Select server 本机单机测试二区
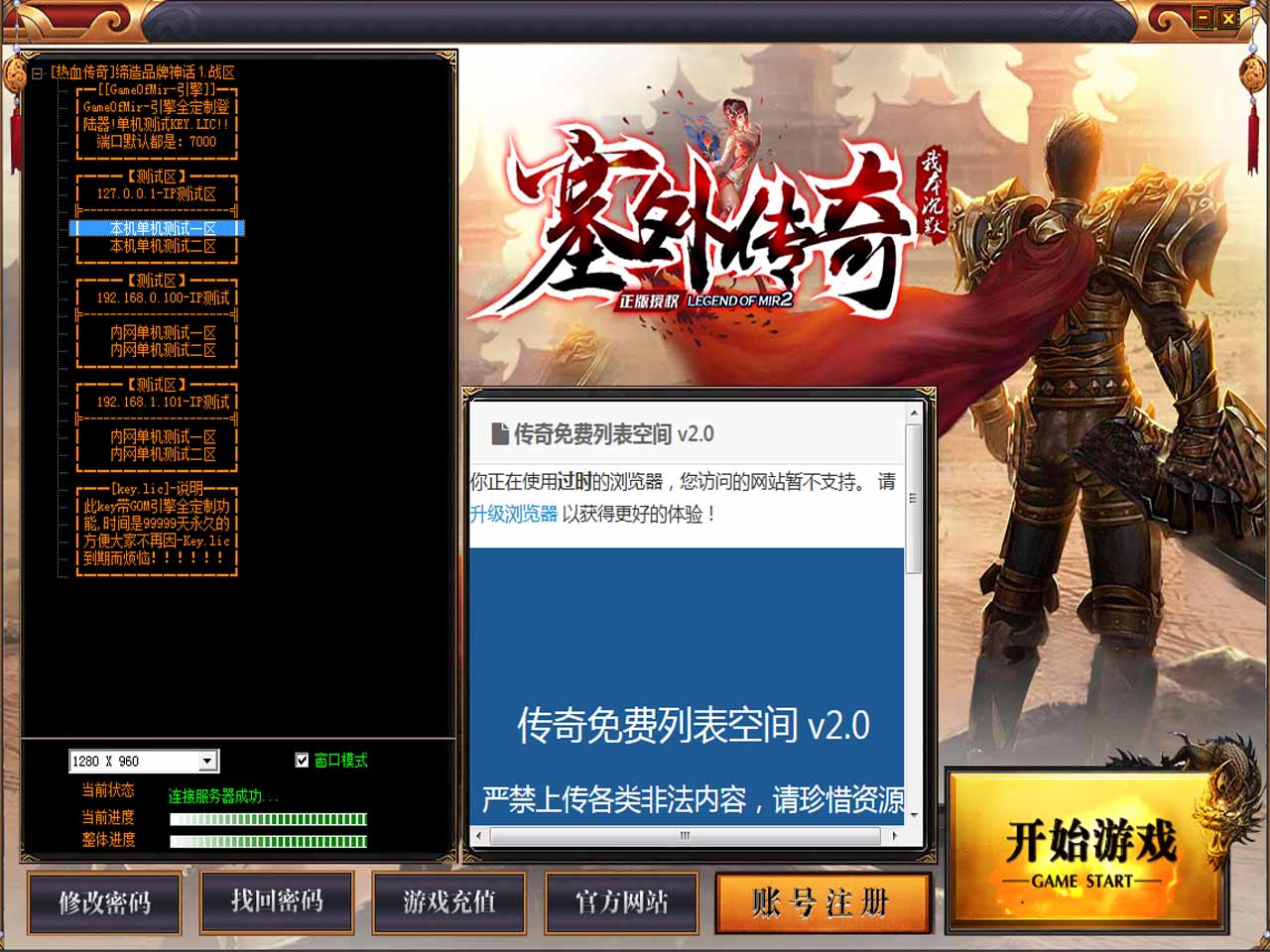1270x952 pixels. click(162, 247)
